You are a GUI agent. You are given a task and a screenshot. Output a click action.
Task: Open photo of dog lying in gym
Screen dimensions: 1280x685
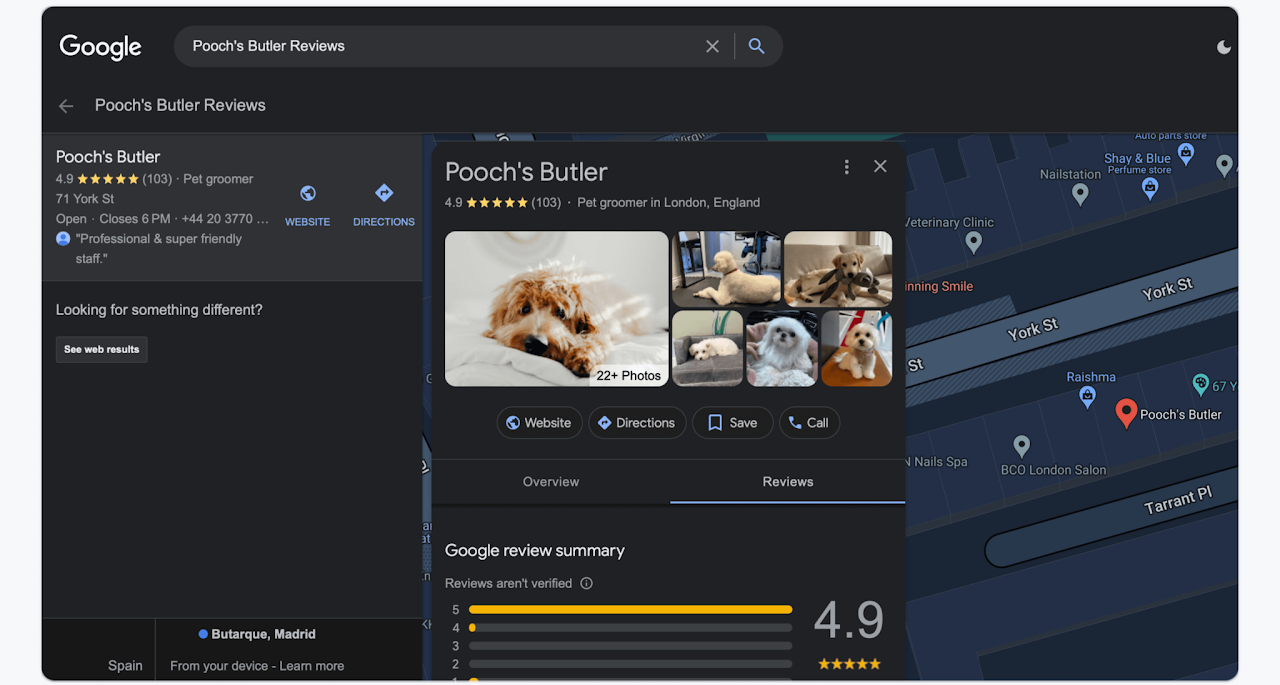click(x=726, y=269)
